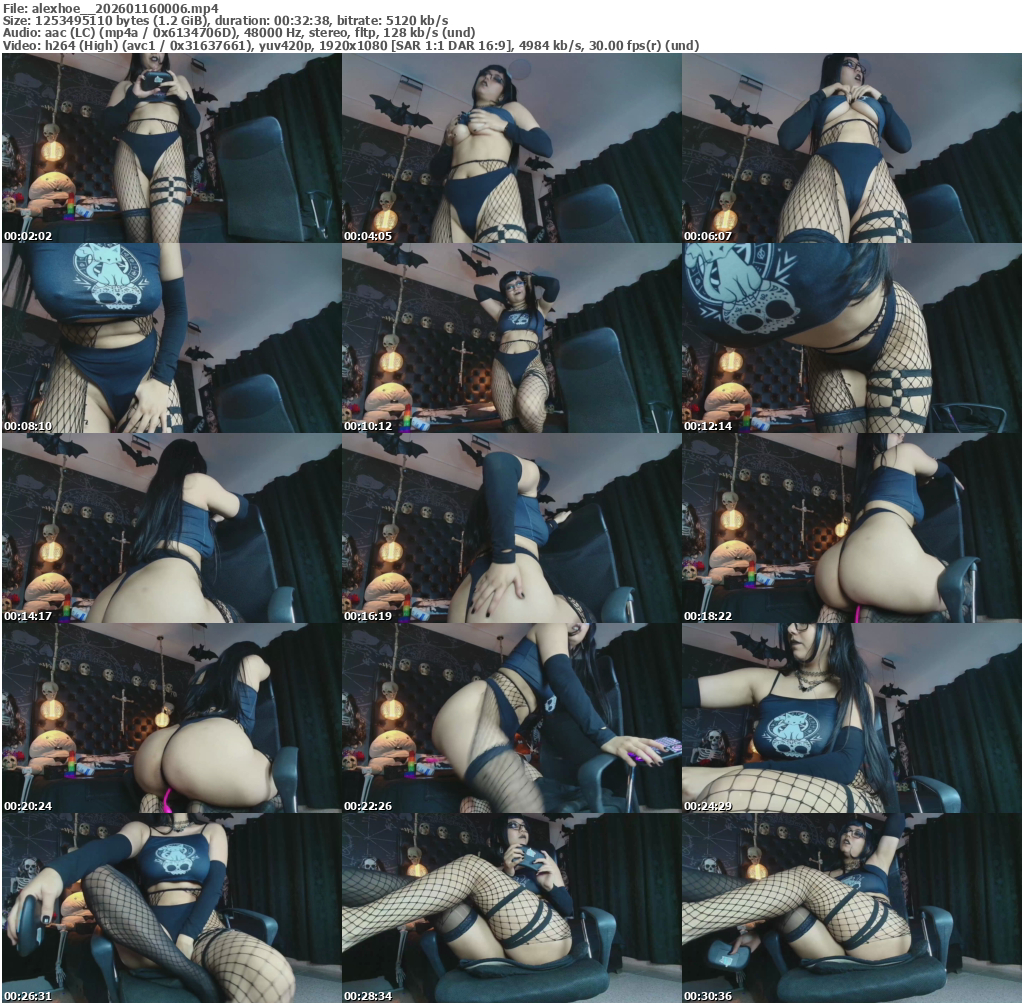The image size is (1024, 1003).
Task: Choose the frame stamped 00:30:36
Action: (852, 908)
